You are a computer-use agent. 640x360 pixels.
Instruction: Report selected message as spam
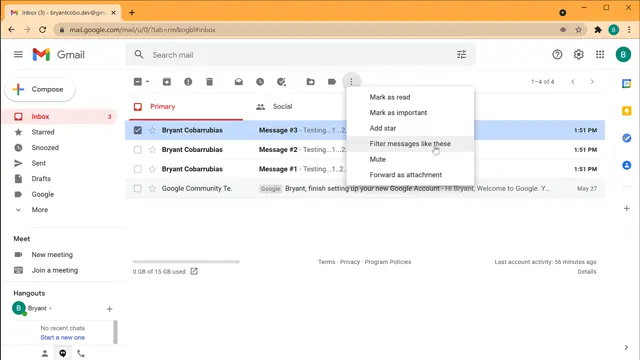(x=188, y=82)
